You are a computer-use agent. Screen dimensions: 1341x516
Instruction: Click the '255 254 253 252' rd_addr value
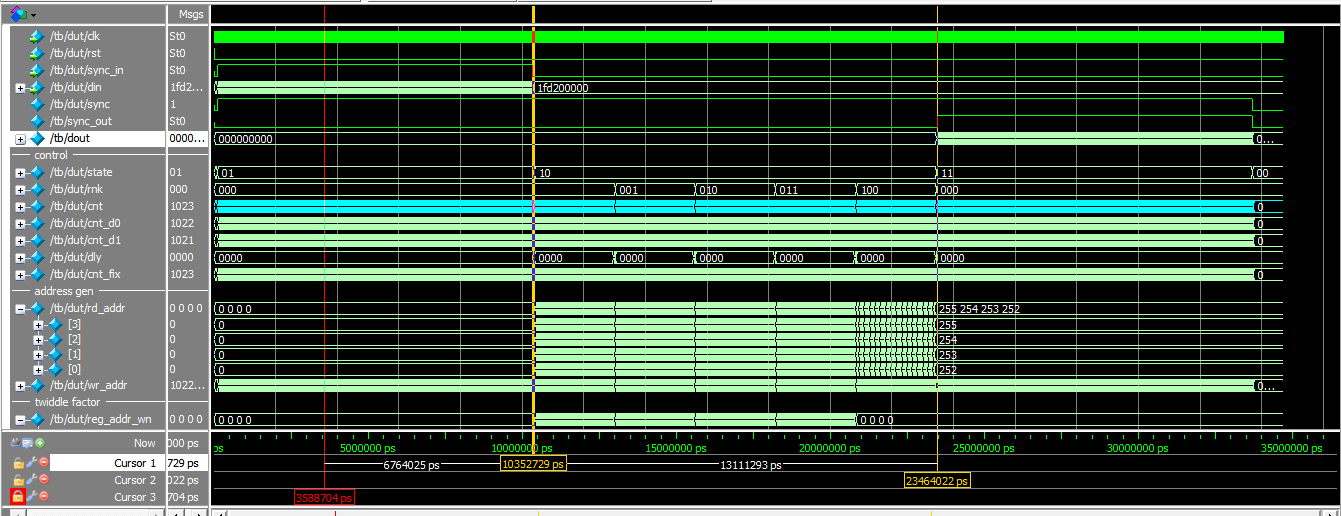click(x=980, y=309)
